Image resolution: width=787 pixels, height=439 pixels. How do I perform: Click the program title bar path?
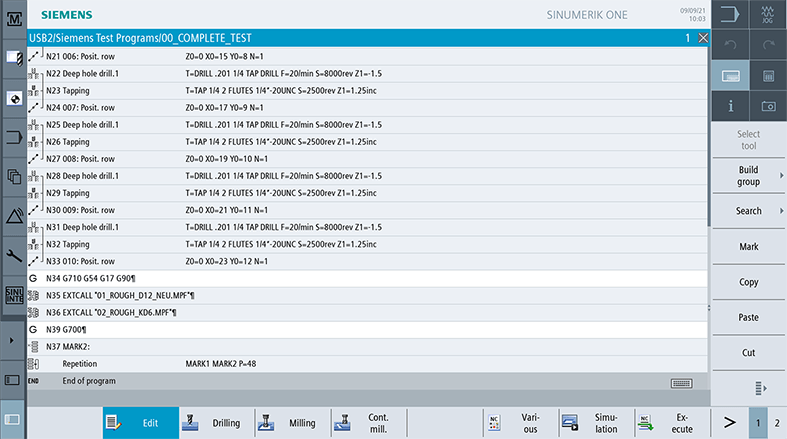(140, 38)
